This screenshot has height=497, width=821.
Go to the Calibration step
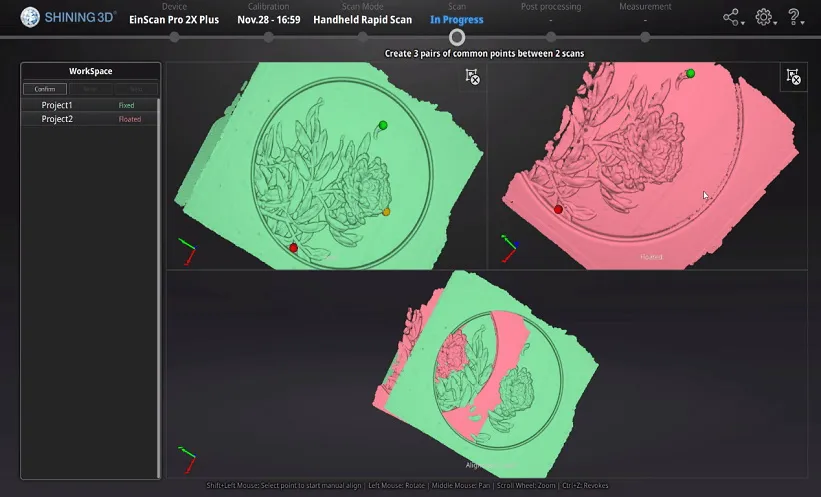[268, 37]
